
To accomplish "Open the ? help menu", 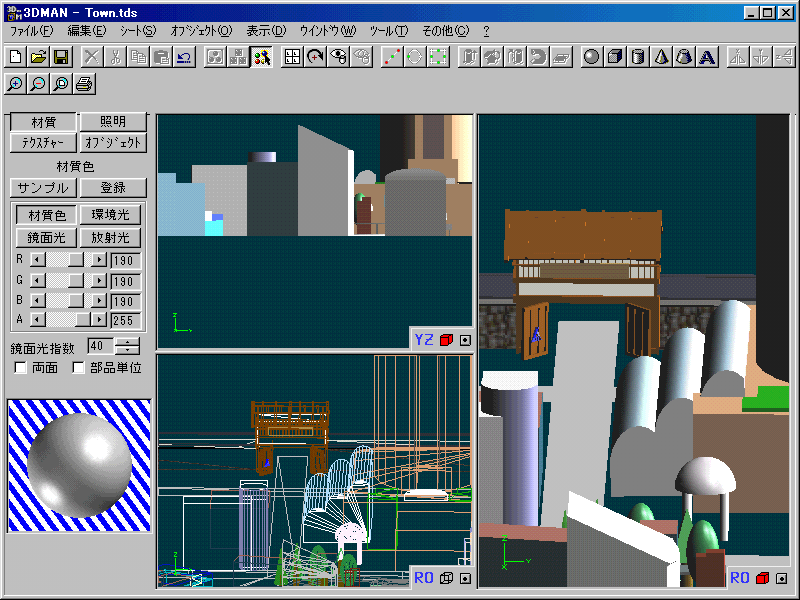I will click(x=486, y=31).
